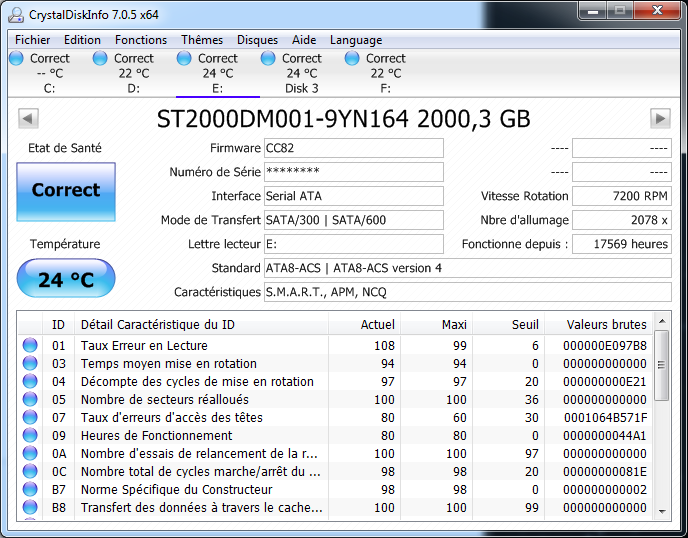688x538 pixels.
Task: Click the blue Correct health status button
Action: tap(66, 192)
